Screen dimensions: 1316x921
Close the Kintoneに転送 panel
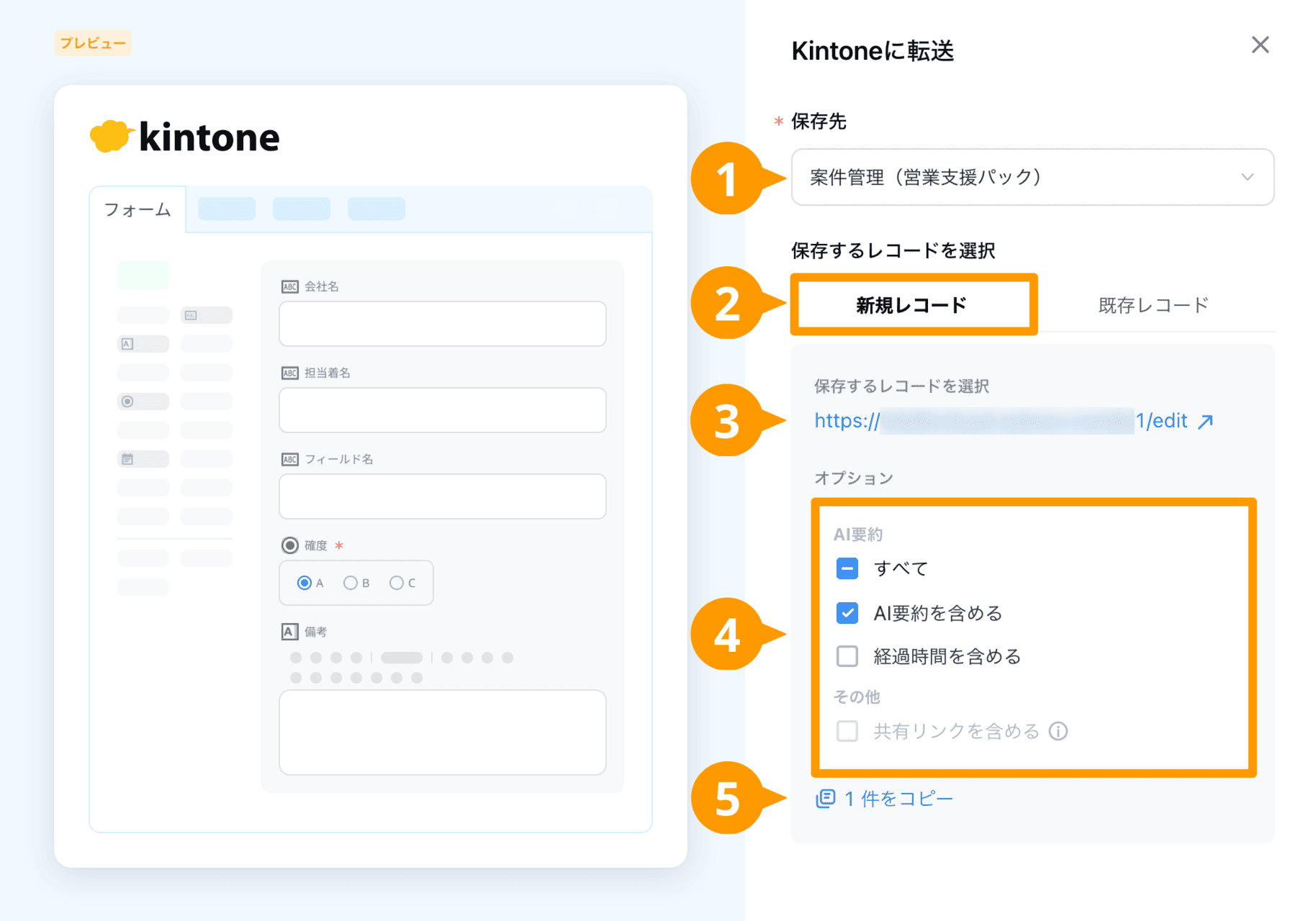coord(1260,45)
